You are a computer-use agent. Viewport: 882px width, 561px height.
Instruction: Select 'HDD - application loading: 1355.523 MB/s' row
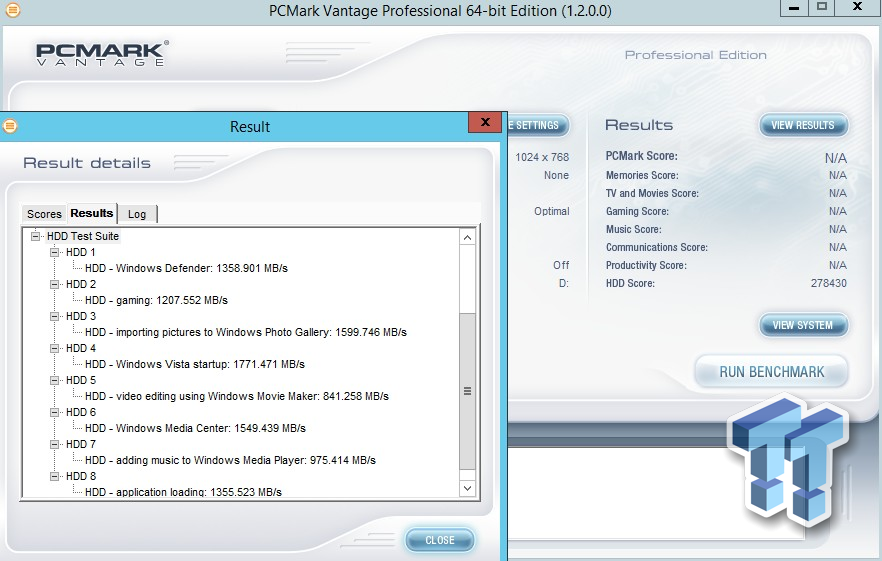tap(183, 492)
